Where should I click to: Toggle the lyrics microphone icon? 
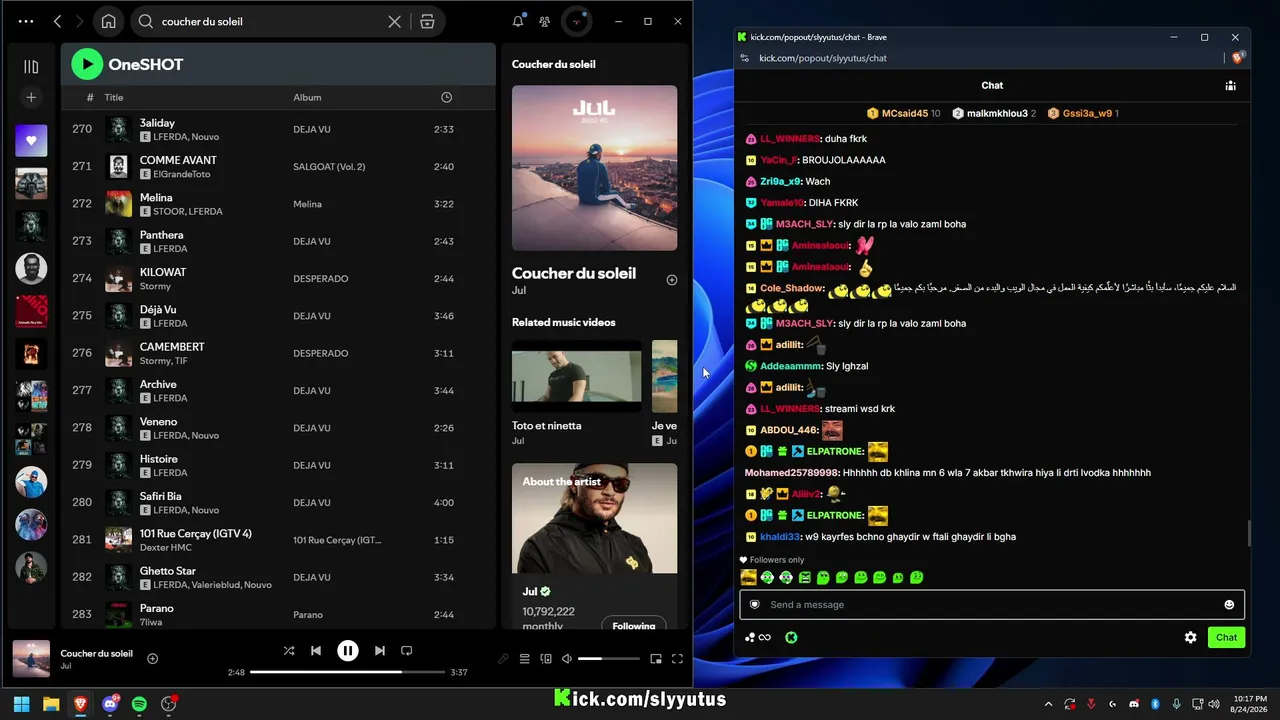pos(503,659)
